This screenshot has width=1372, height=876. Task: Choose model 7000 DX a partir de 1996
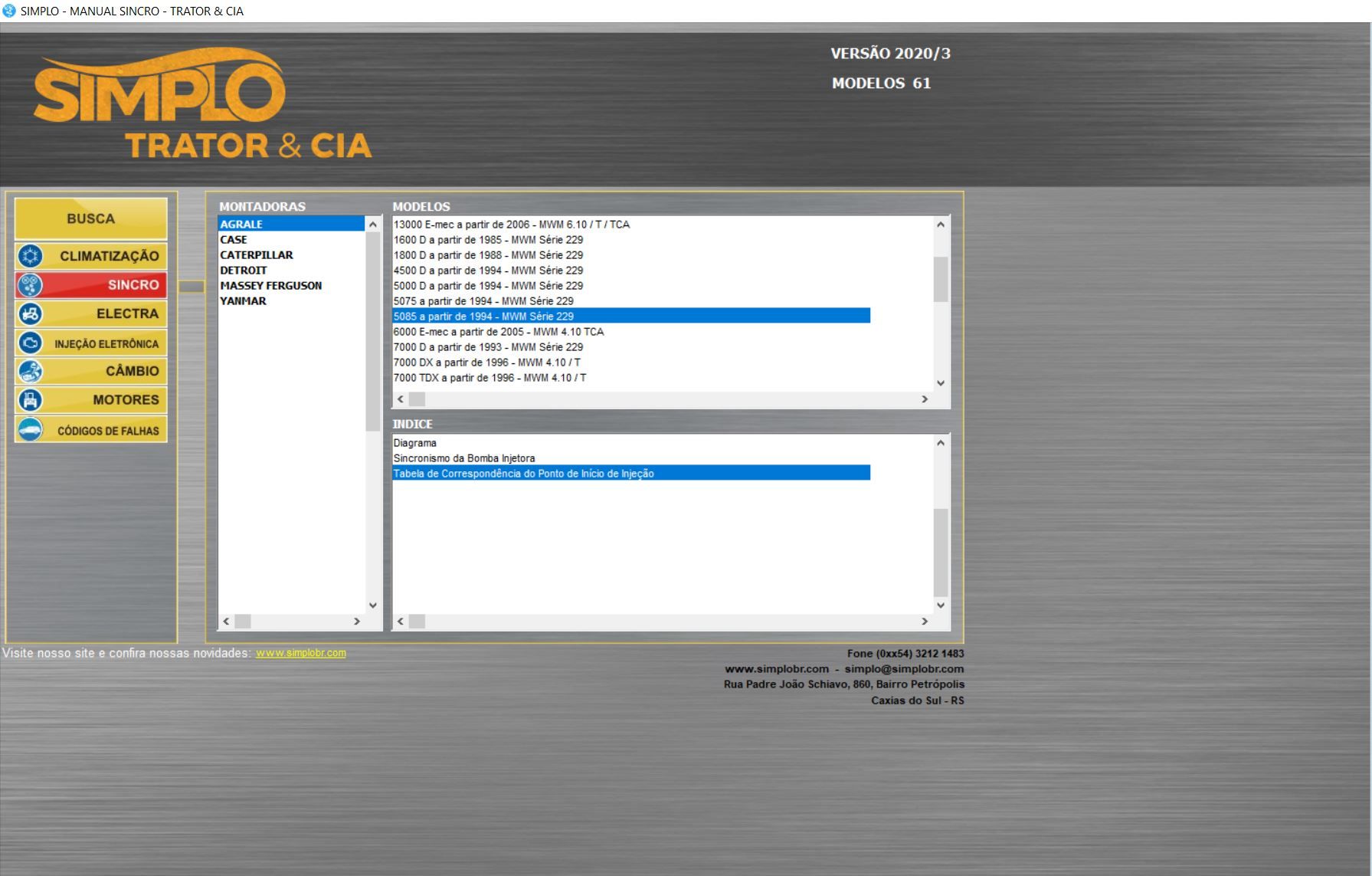click(486, 363)
